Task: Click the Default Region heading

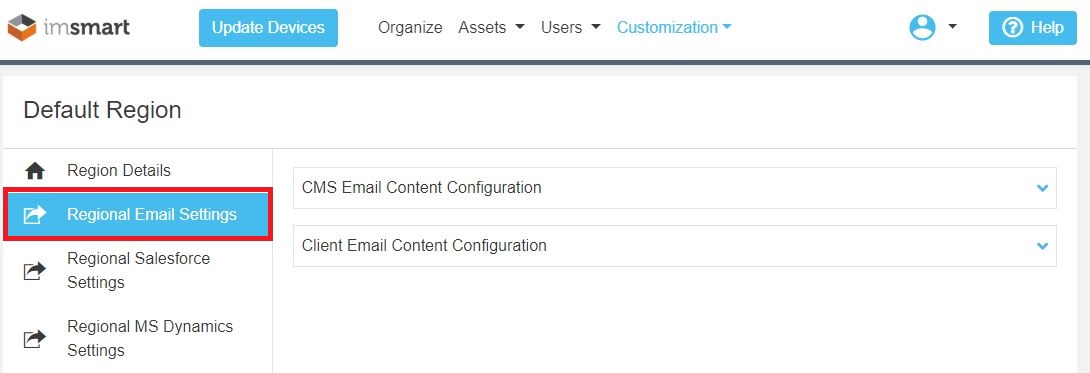Action: pyautogui.click(x=102, y=110)
